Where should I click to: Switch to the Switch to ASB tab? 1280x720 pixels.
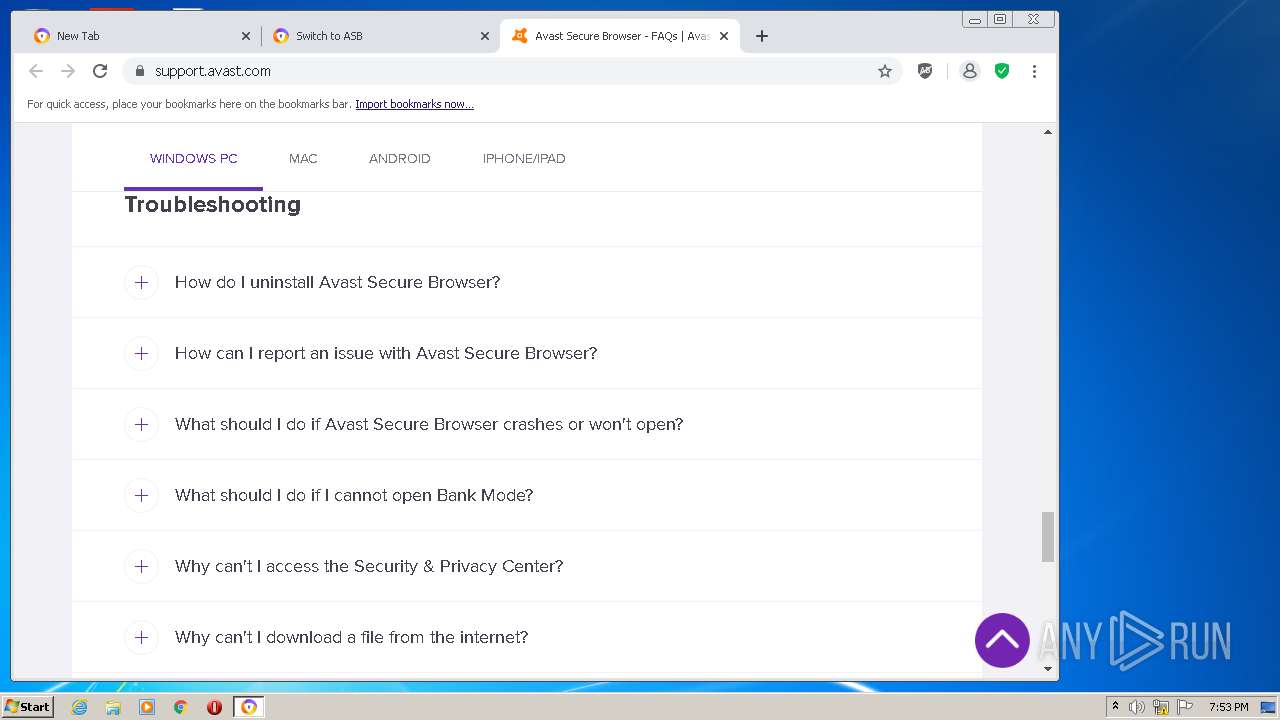point(380,36)
